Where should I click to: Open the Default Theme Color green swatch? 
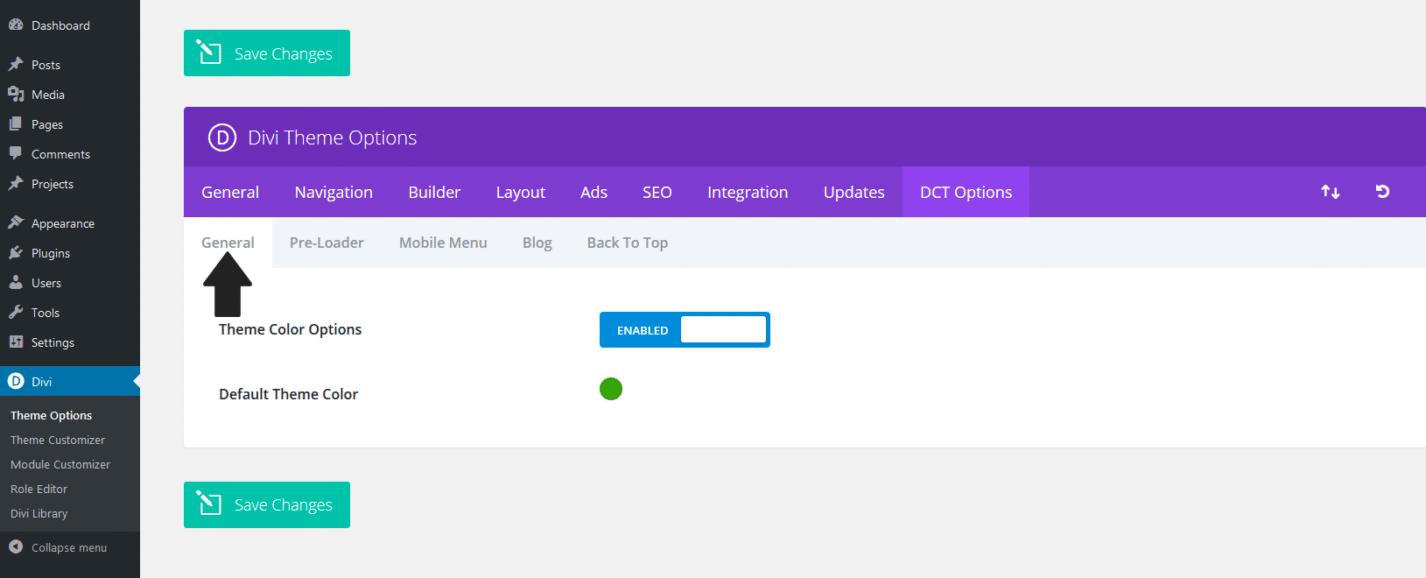pyautogui.click(x=611, y=389)
